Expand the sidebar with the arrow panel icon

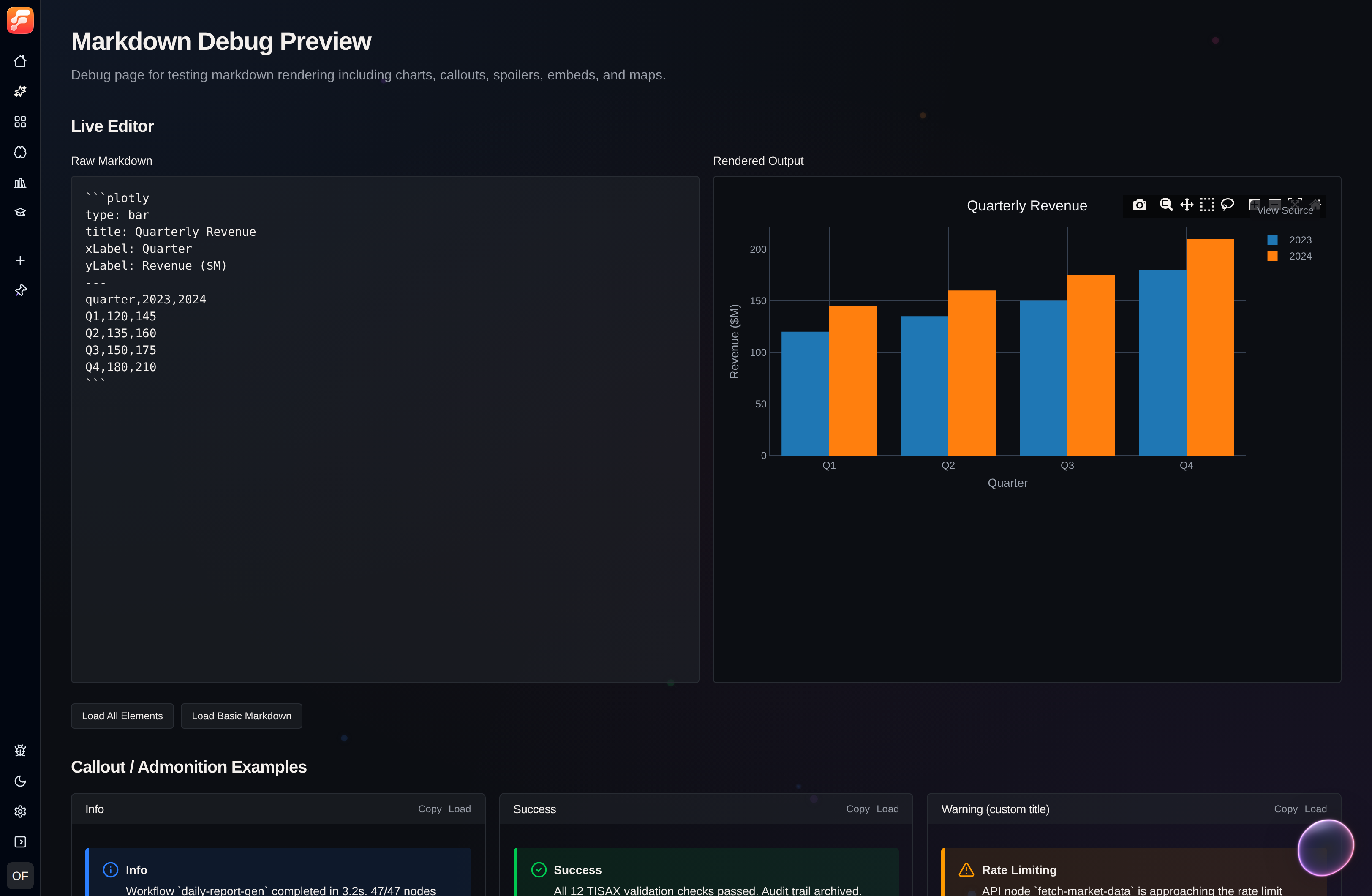pos(20,842)
